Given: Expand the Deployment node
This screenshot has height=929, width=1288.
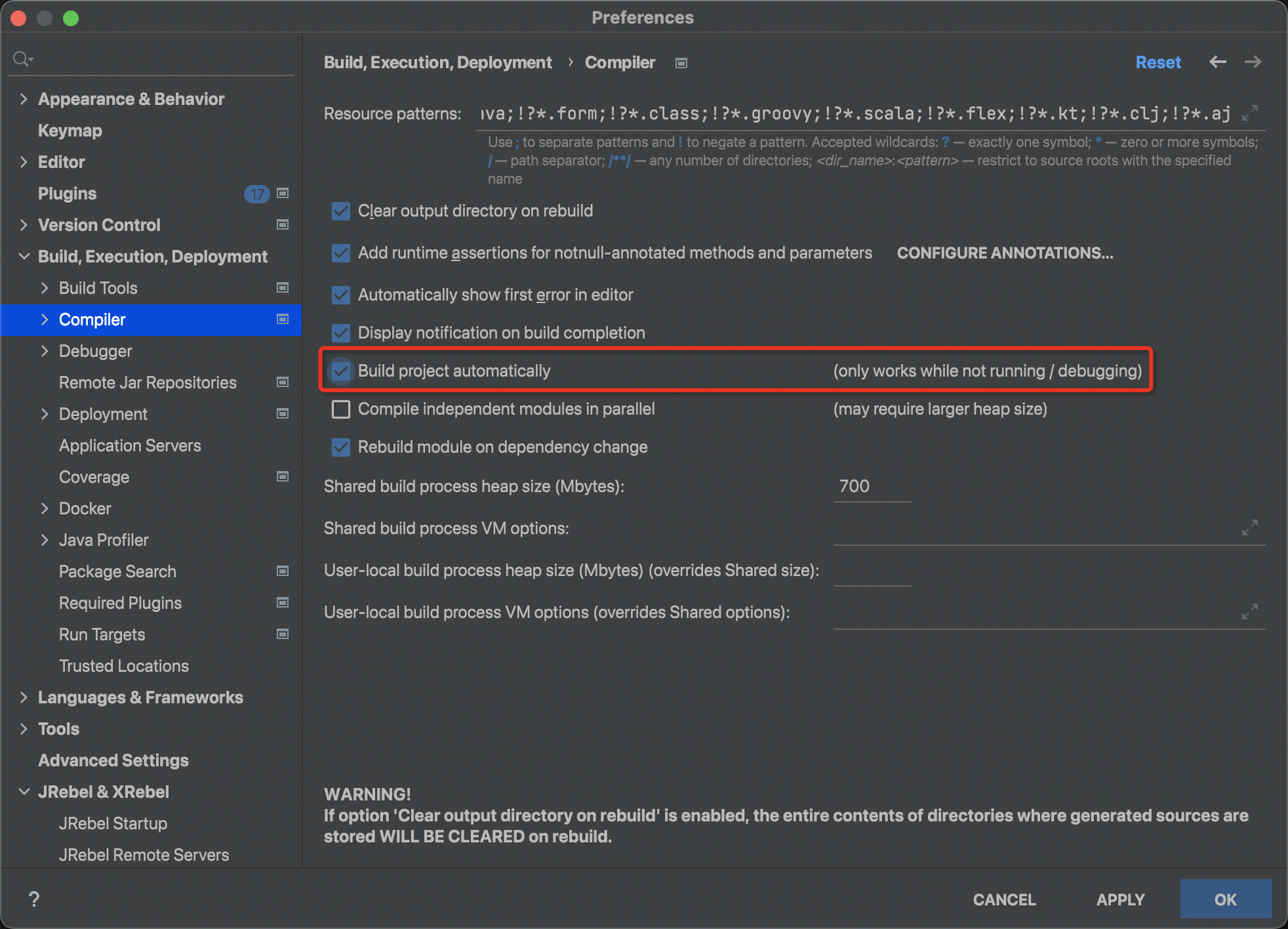Looking at the screenshot, I should coord(45,414).
